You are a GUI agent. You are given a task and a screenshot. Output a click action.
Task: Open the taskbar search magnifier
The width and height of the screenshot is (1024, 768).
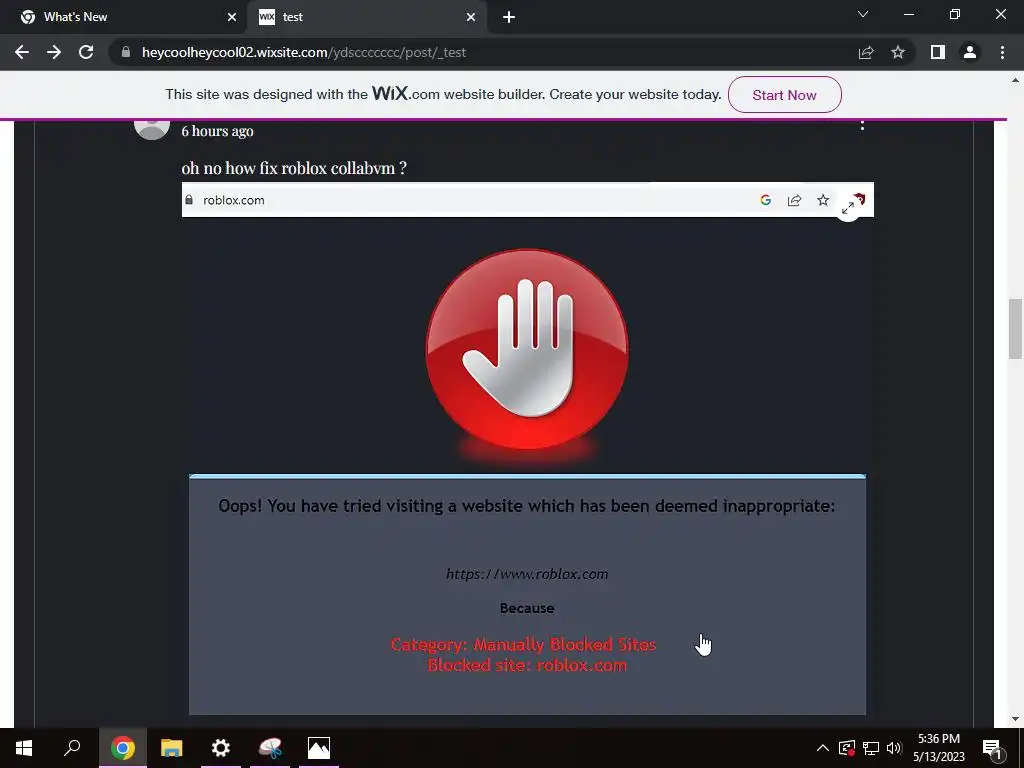point(72,748)
